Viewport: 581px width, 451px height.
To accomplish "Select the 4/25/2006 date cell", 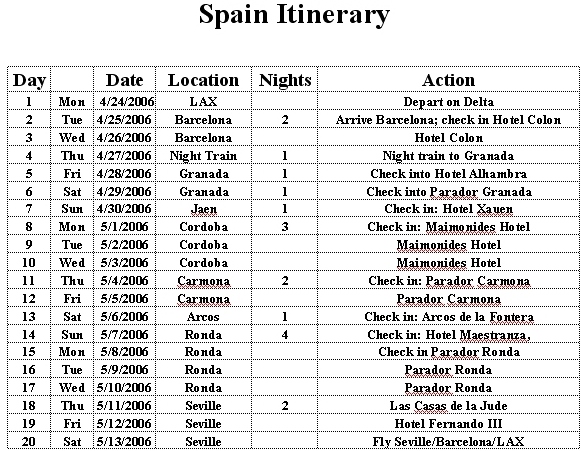I will (124, 120).
